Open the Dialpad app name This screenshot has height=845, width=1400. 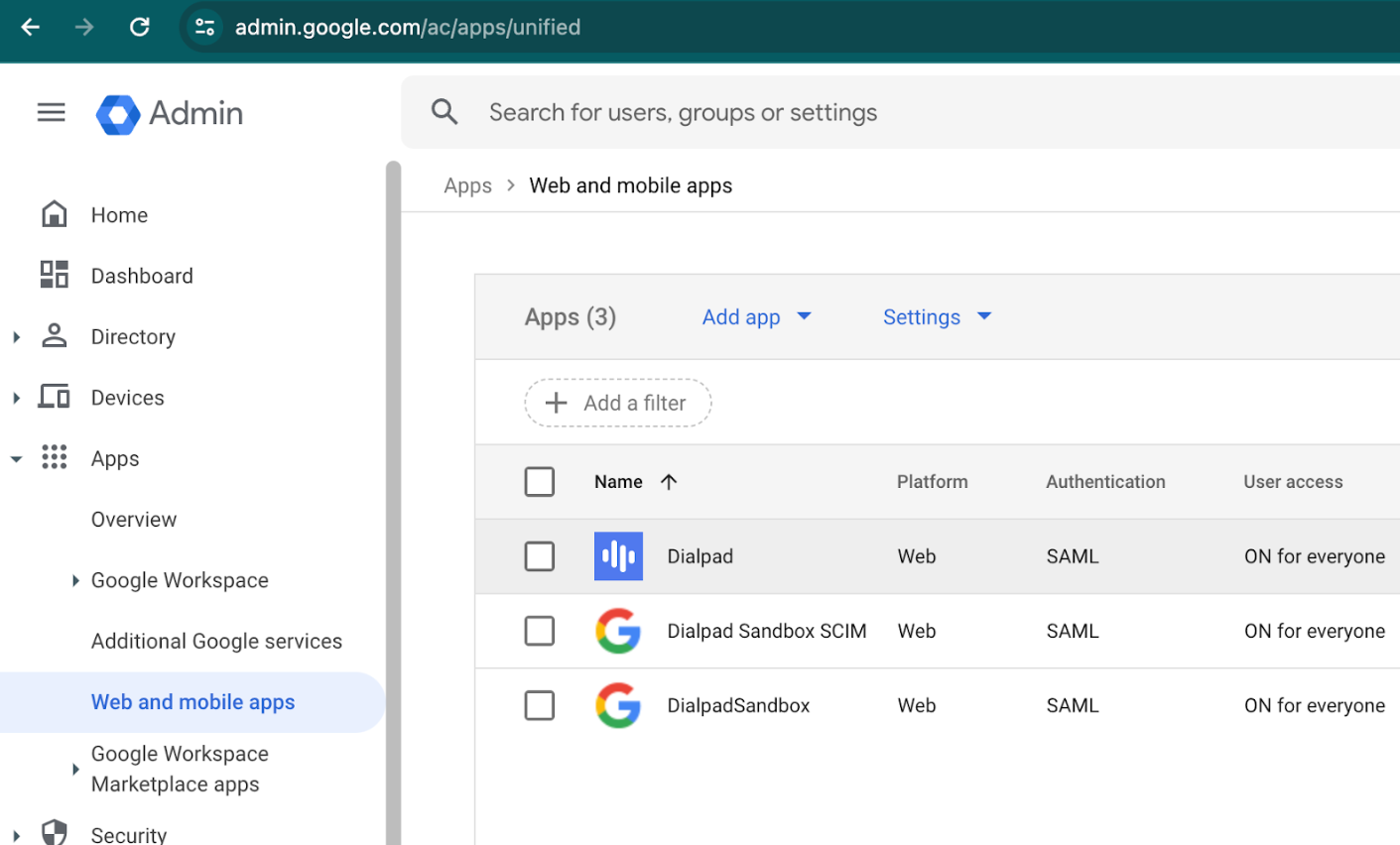pos(700,556)
